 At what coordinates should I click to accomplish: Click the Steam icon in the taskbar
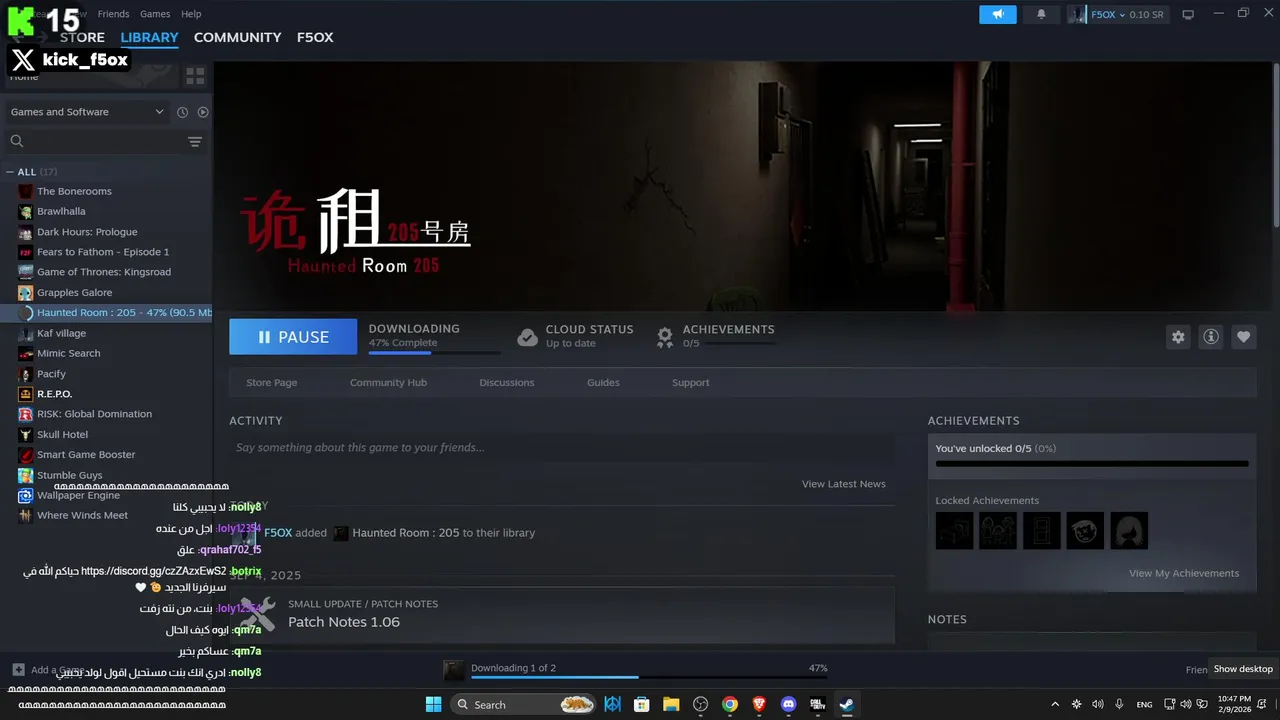coord(846,704)
